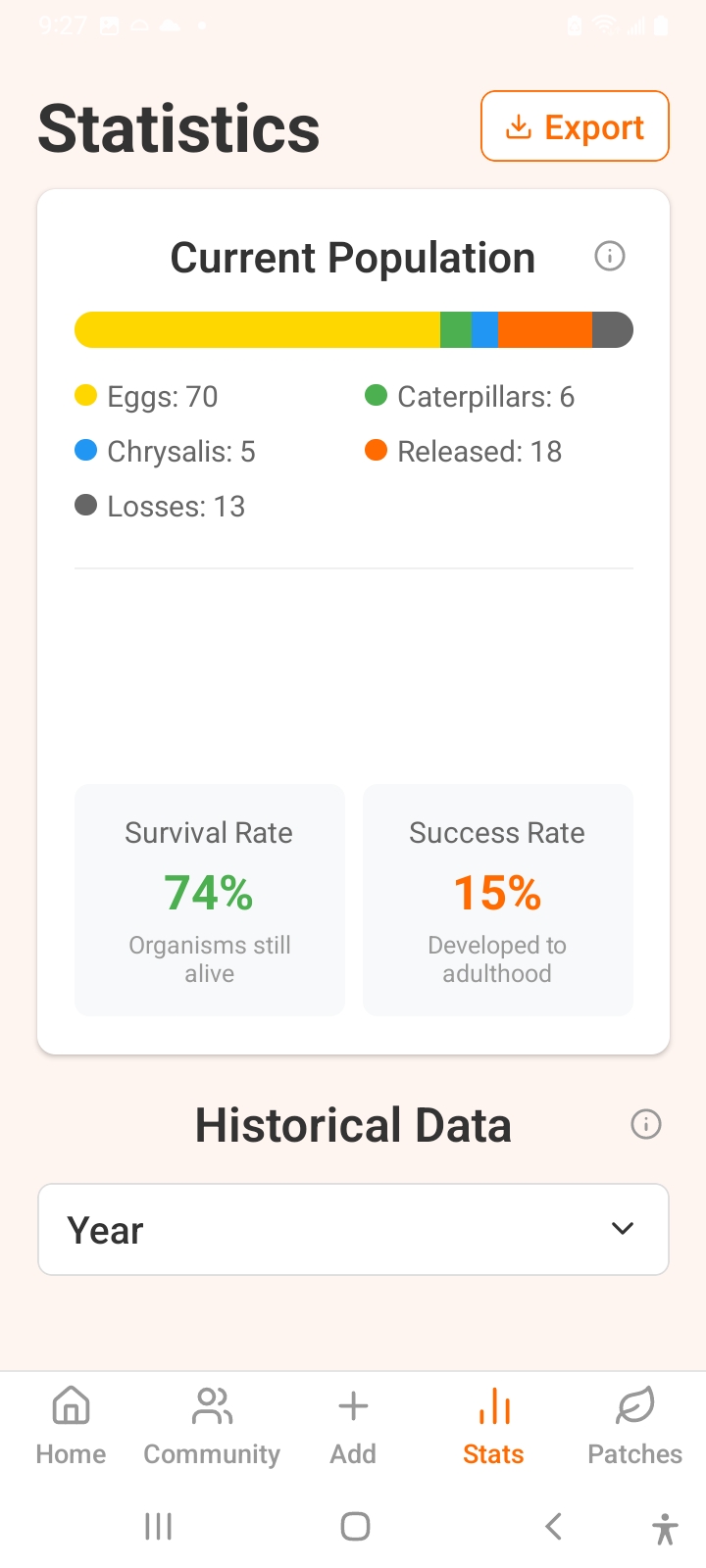Tap the Current Population info icon
The width and height of the screenshot is (706, 1568).
[610, 257]
